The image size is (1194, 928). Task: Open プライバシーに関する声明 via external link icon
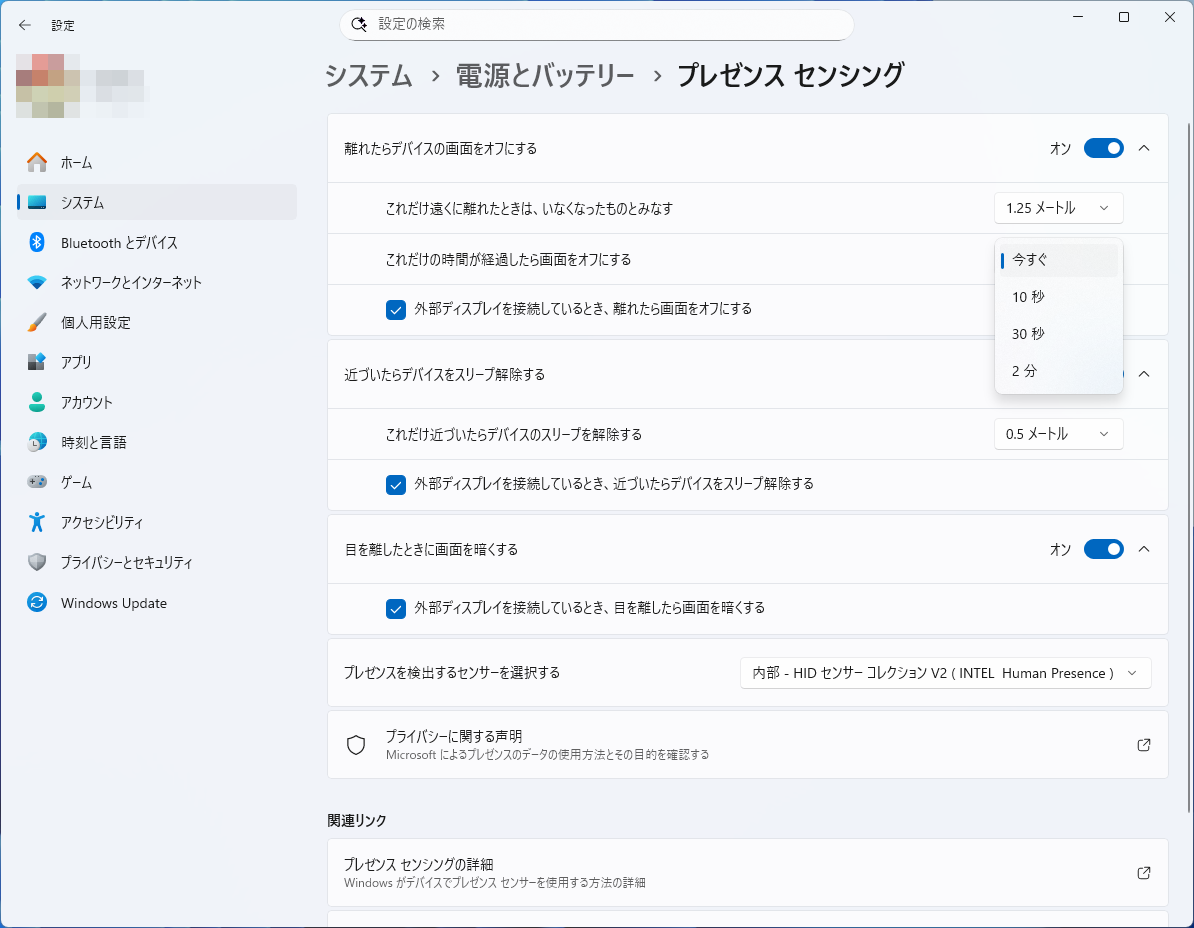pos(1143,745)
